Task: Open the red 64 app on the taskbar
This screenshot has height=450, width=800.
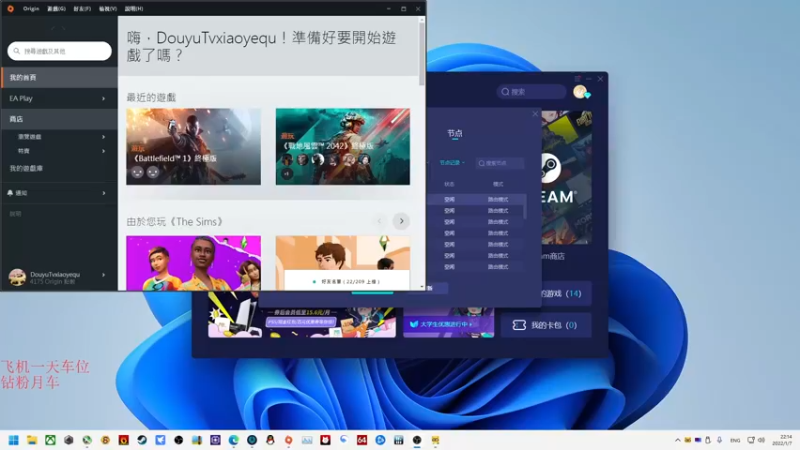Action: 362,440
